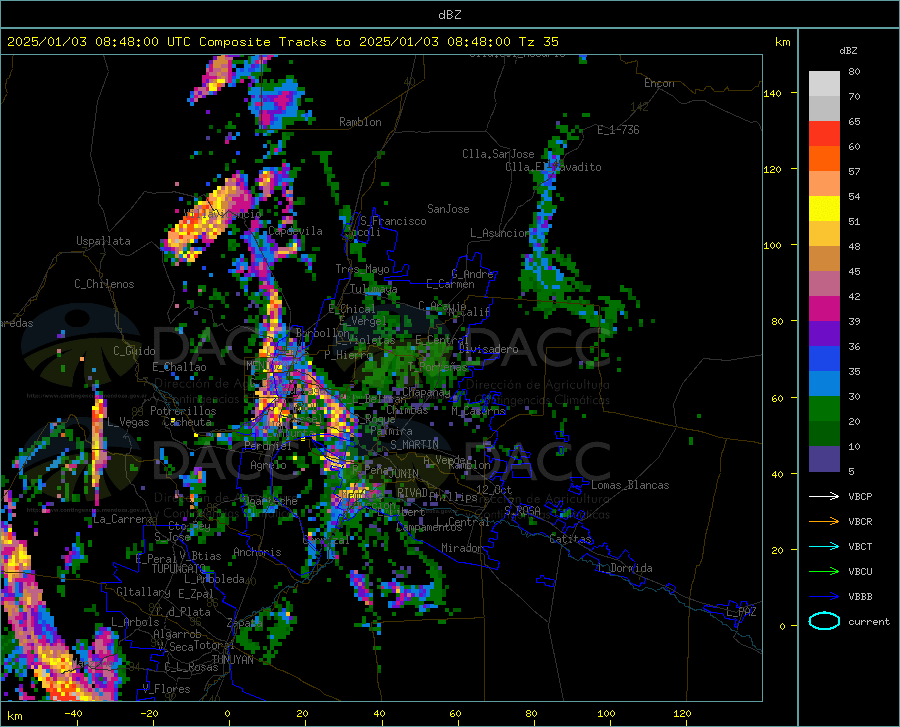Click the cyan 'current' ellipse legend icon
This screenshot has width=900, height=727.
(824, 621)
